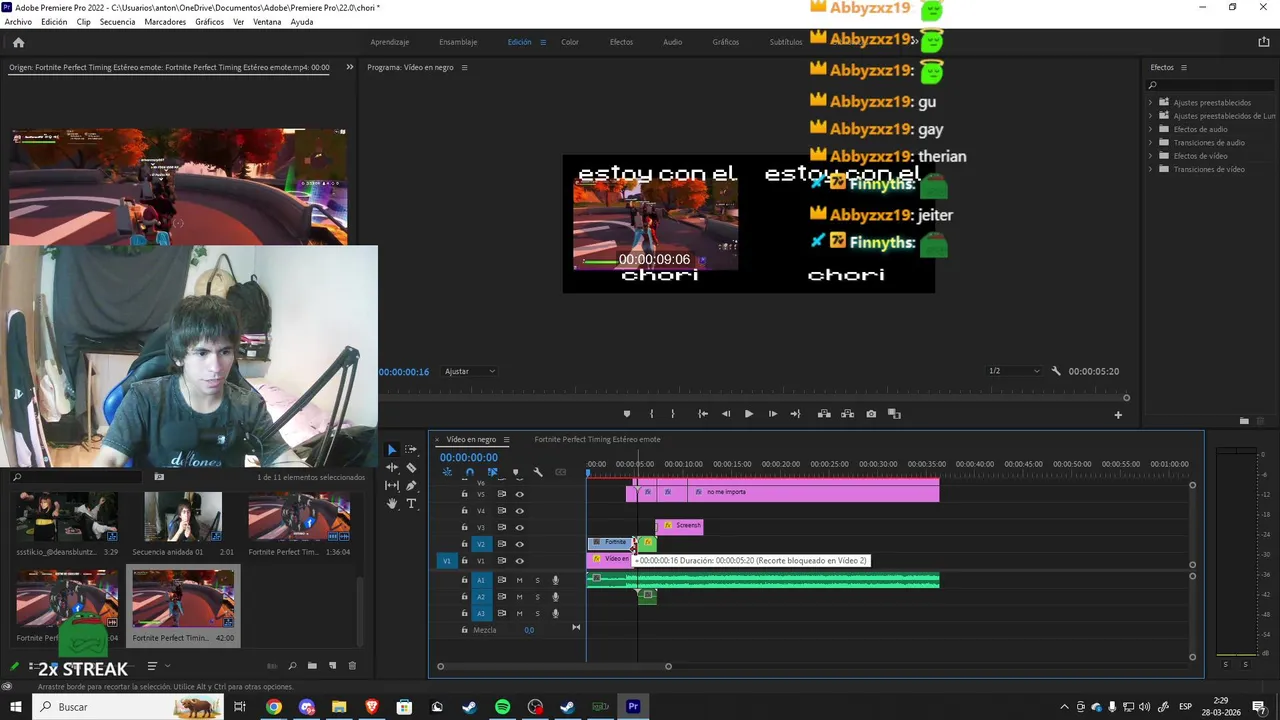The width and height of the screenshot is (1280, 720).
Task: Mute audio track A1
Action: pyautogui.click(x=519, y=580)
